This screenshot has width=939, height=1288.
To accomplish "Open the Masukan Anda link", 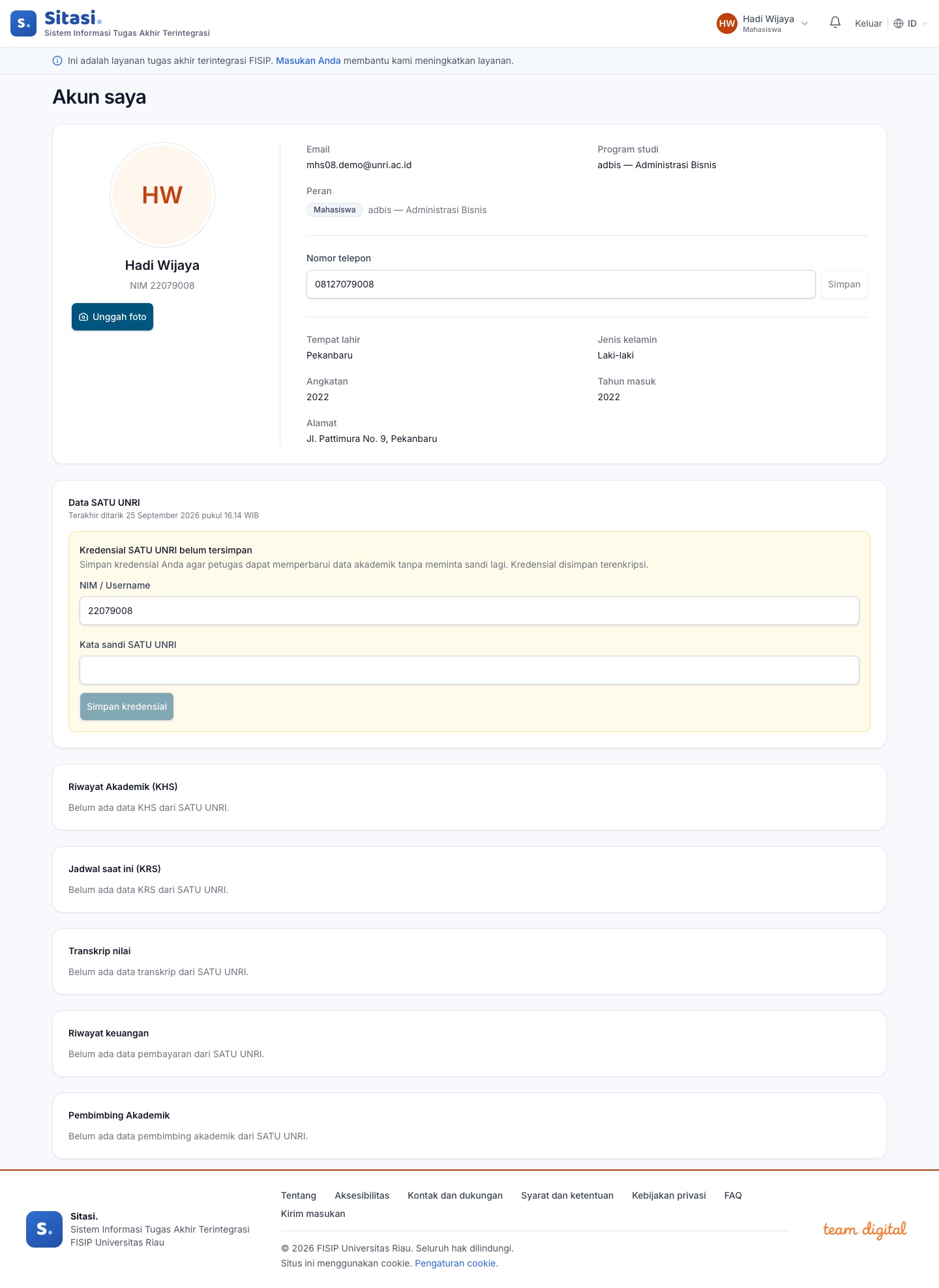I will pos(308,61).
